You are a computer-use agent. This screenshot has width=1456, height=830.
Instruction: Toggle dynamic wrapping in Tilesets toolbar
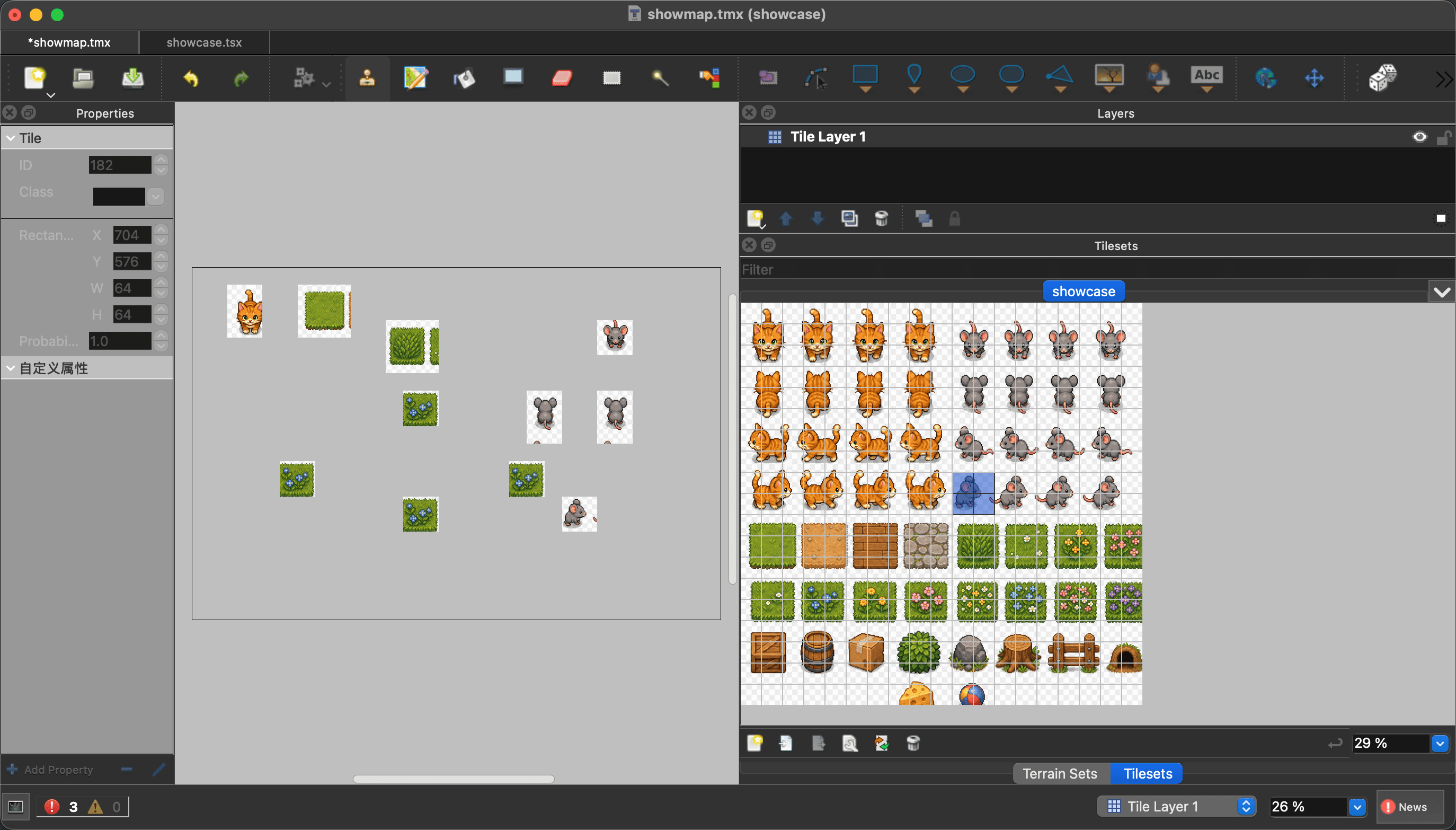(x=1335, y=744)
